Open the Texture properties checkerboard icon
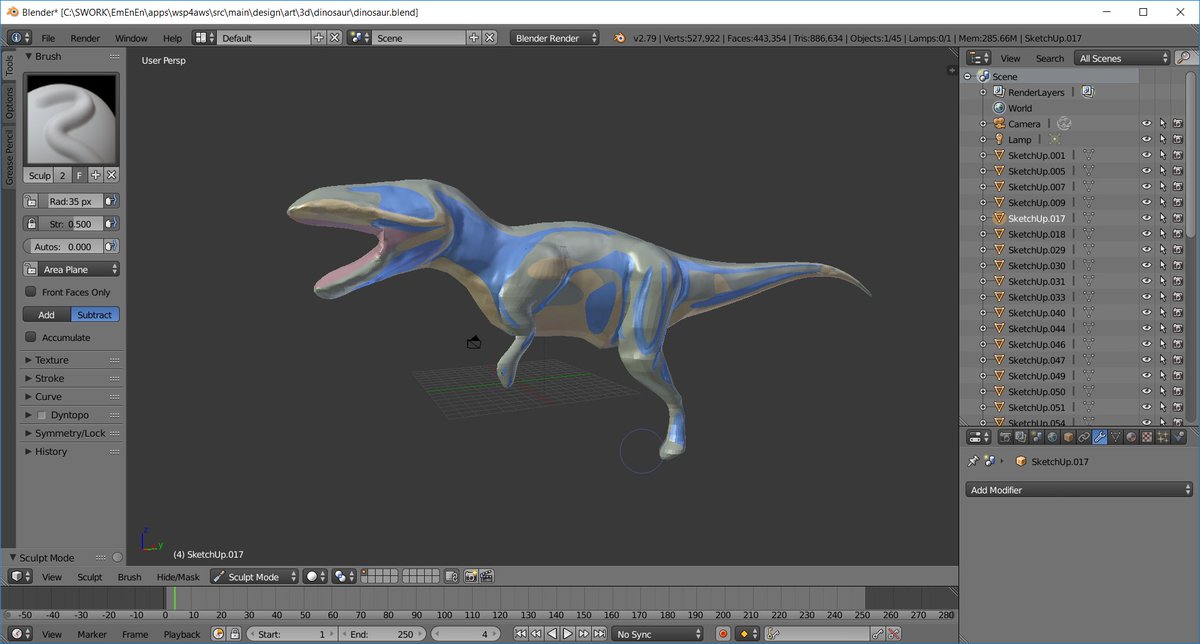 pos(1147,437)
